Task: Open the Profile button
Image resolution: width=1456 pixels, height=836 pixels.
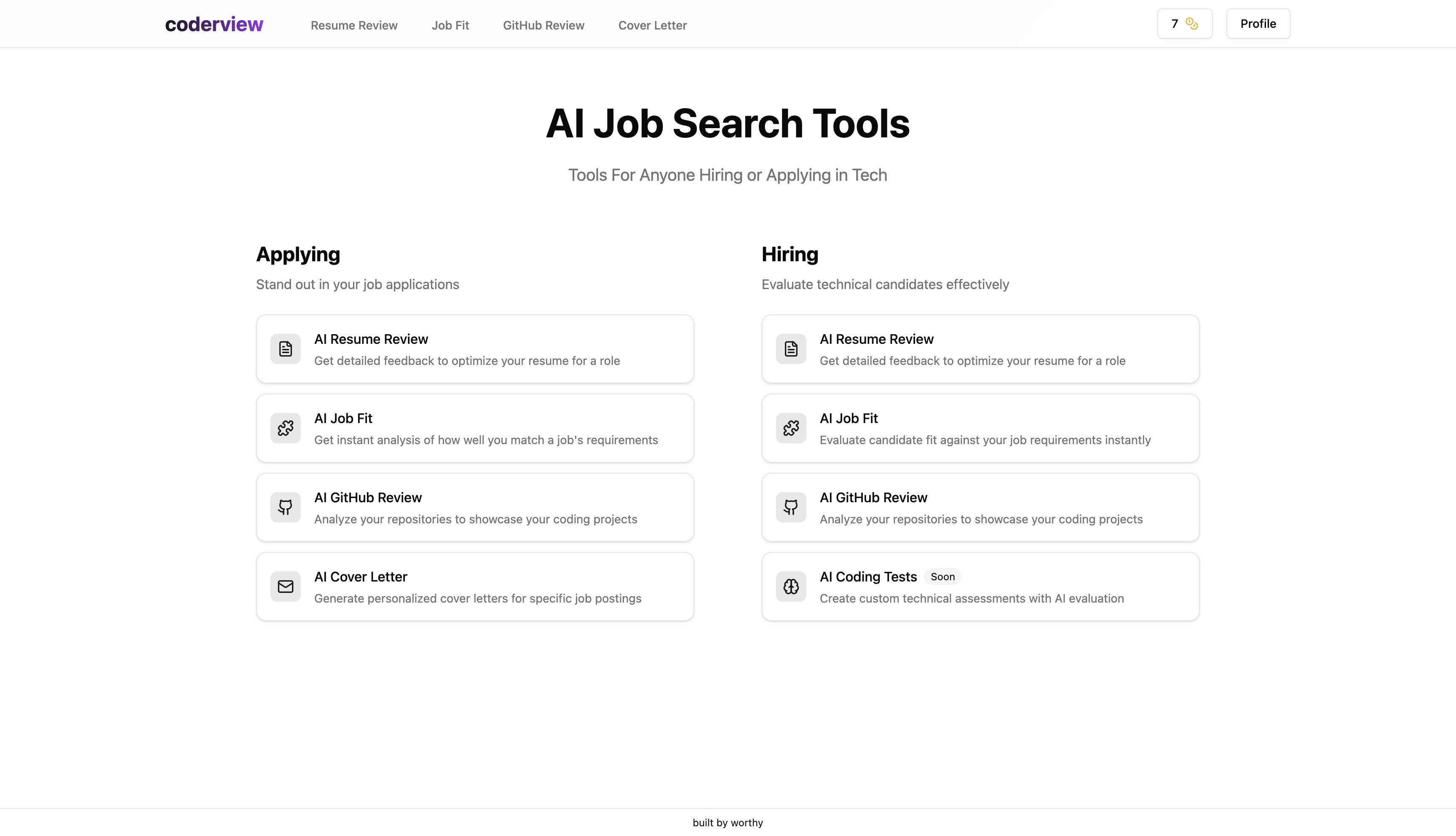Action: (x=1258, y=24)
